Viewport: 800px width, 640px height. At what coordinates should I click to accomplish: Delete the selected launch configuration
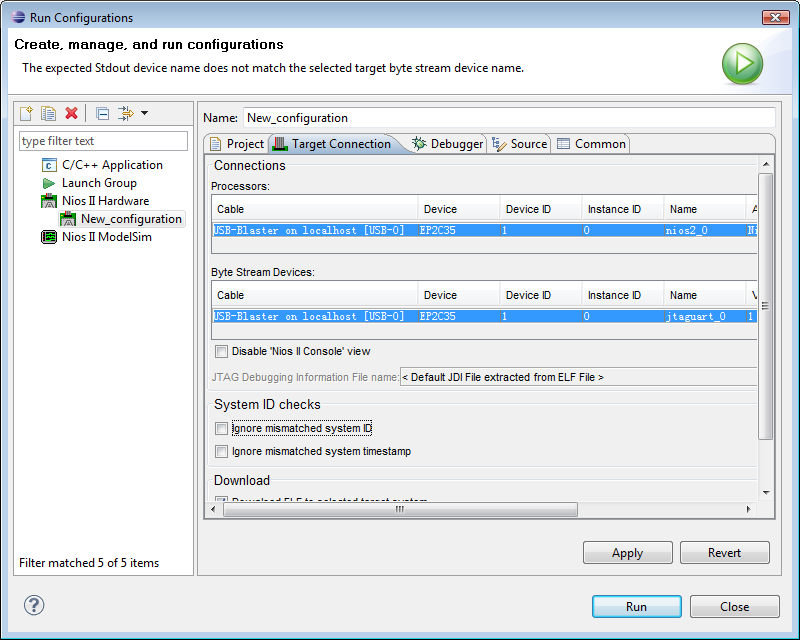pyautogui.click(x=71, y=113)
